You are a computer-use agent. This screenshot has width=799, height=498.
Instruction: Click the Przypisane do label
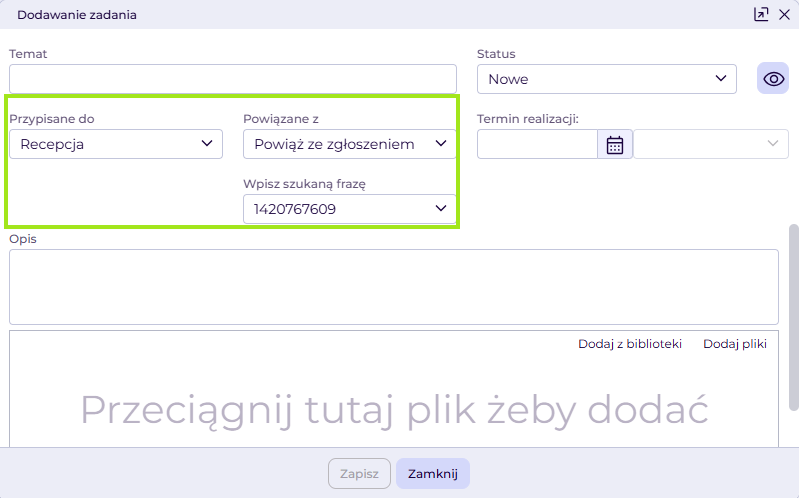pyautogui.click(x=52, y=119)
